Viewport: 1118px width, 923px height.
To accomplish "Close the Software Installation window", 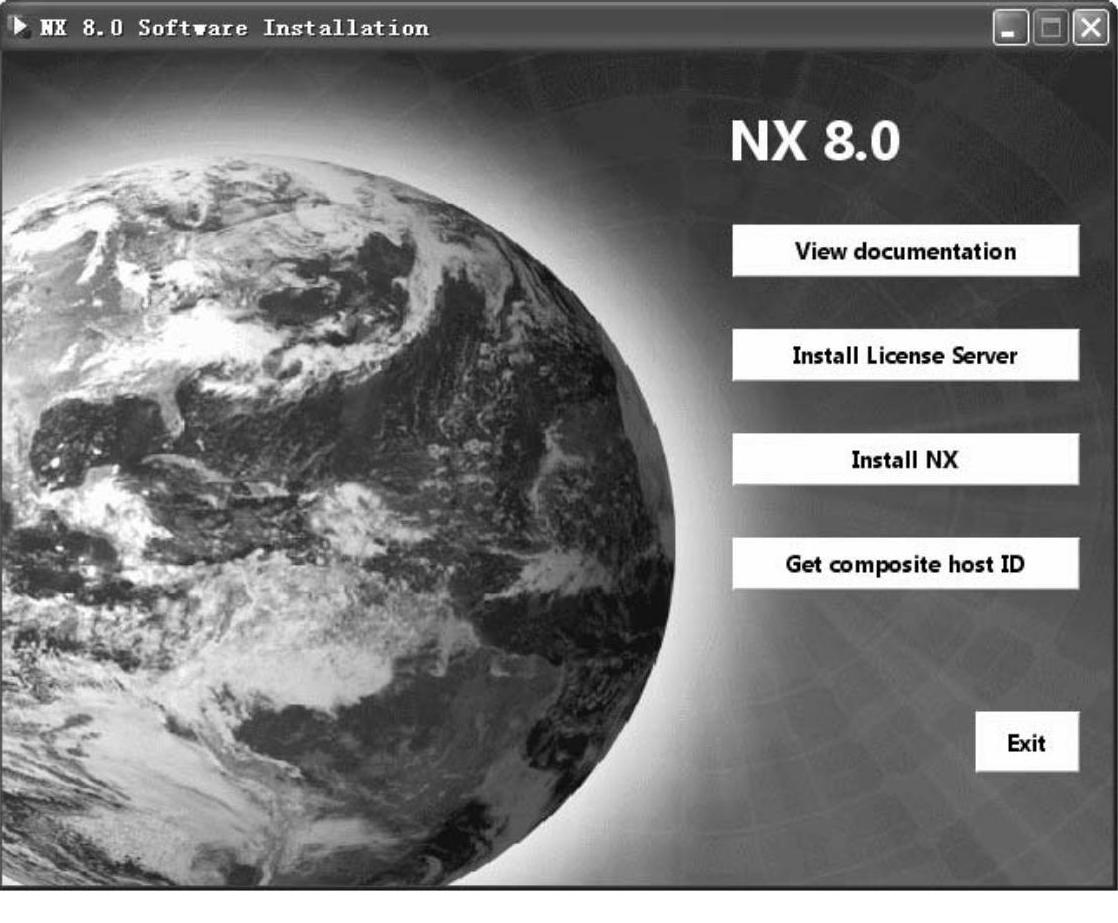I will click(x=1091, y=28).
